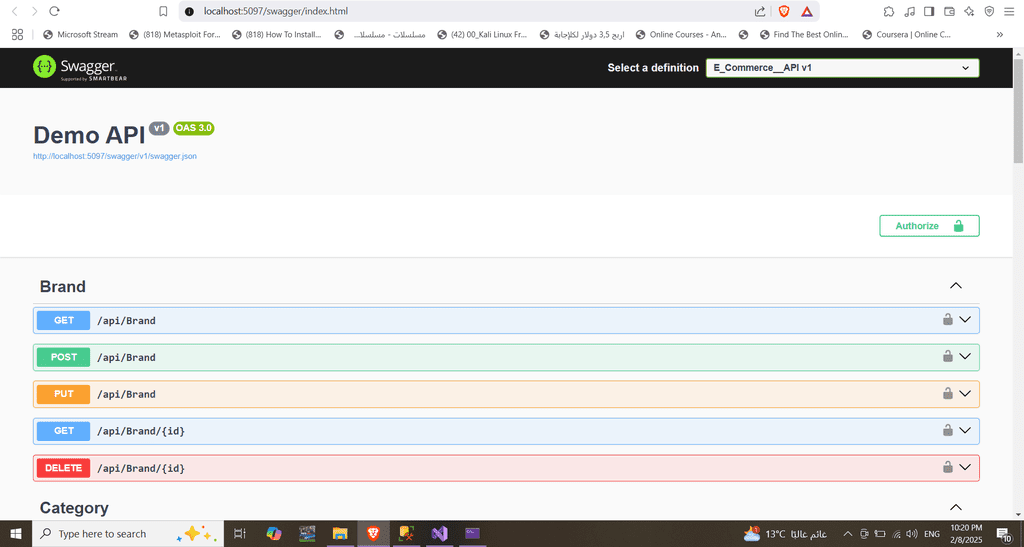Viewport: 1024px width, 547px height.
Task: Open 00_Kali Linux Fr... bookmark
Action: point(482,35)
